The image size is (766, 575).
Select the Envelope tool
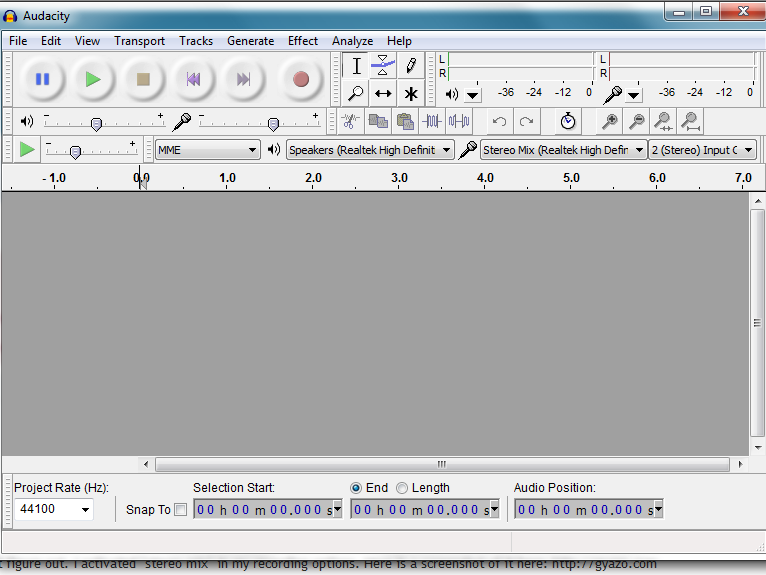coord(383,65)
